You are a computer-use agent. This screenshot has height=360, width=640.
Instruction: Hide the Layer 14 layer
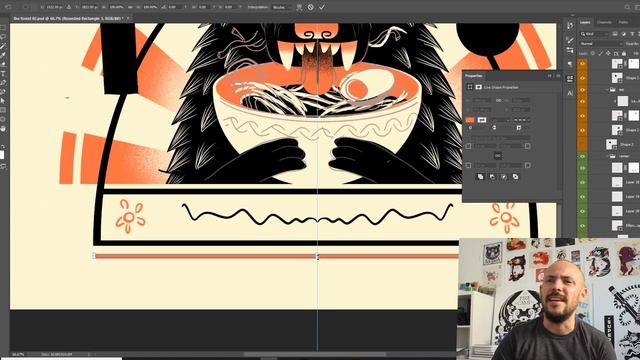[582, 197]
